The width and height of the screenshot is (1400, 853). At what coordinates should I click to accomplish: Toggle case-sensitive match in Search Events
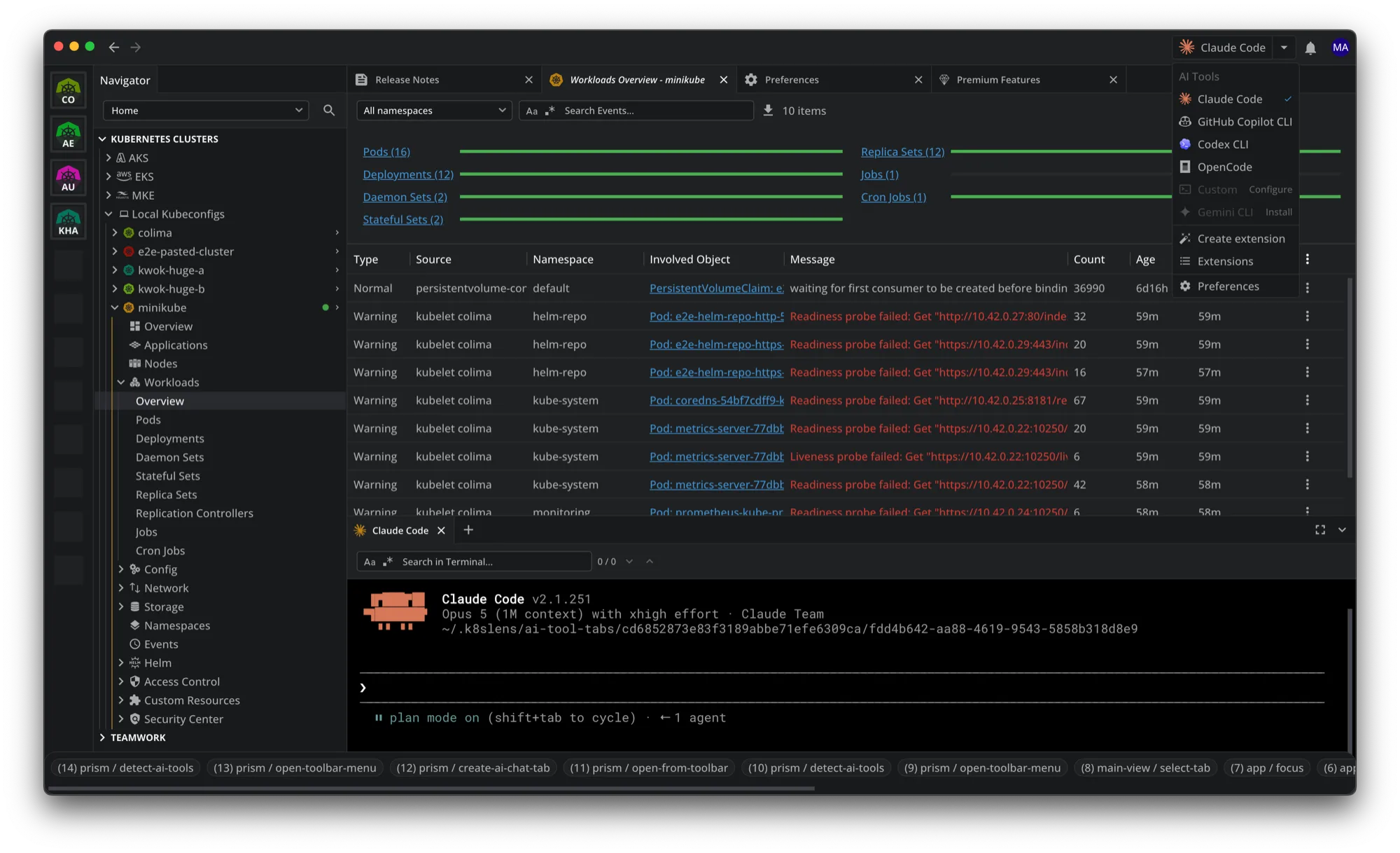coord(532,111)
